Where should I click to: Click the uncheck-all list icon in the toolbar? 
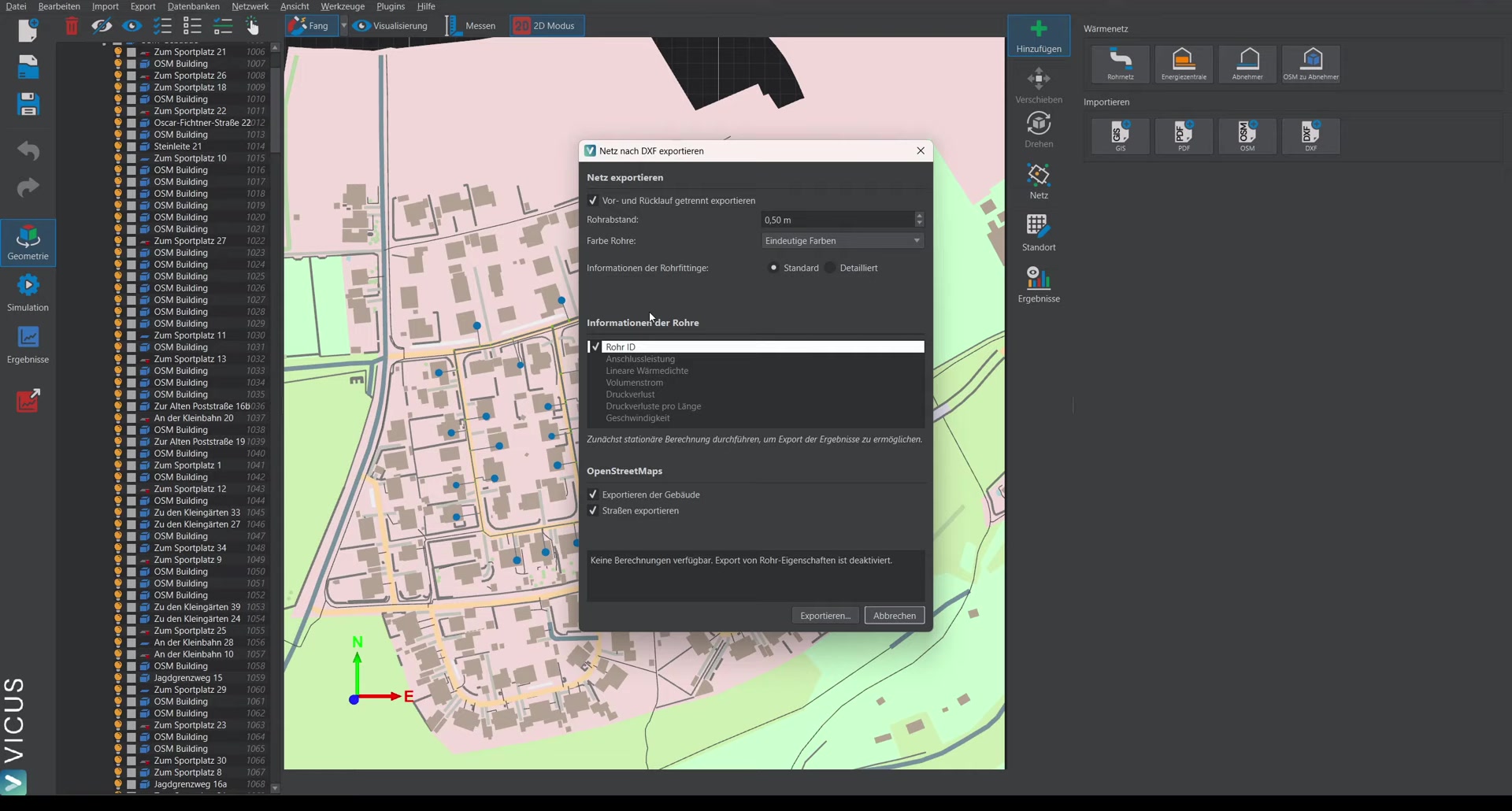(x=192, y=26)
